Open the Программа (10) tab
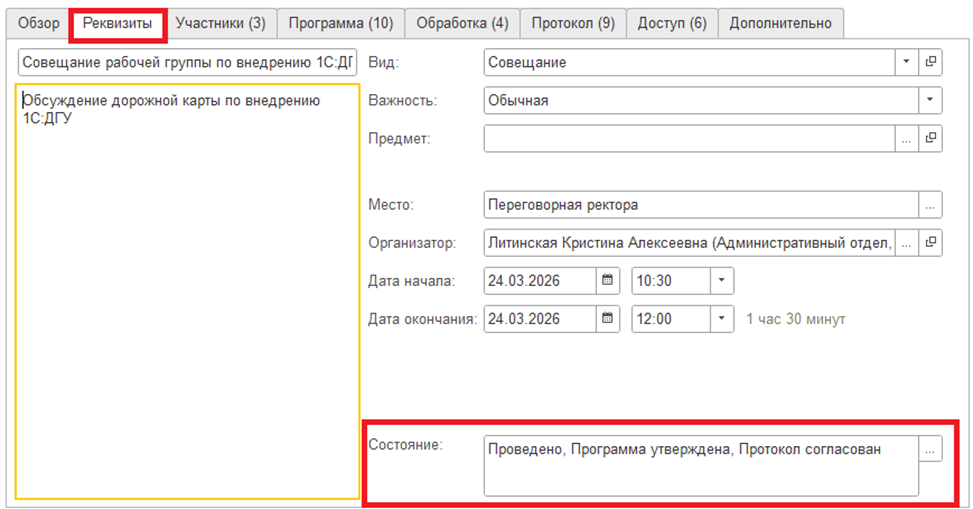Image resolution: width=973 pixels, height=509 pixels. coord(341,22)
